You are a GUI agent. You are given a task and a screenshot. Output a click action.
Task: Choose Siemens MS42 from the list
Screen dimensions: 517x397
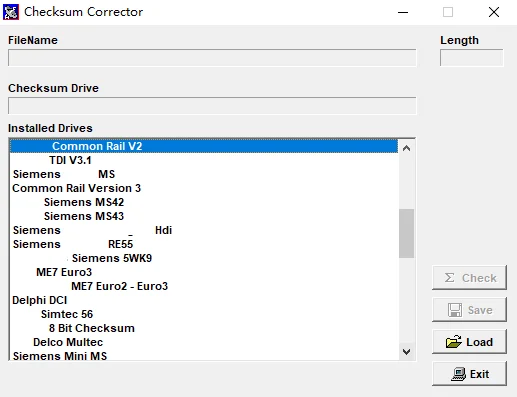(x=84, y=202)
